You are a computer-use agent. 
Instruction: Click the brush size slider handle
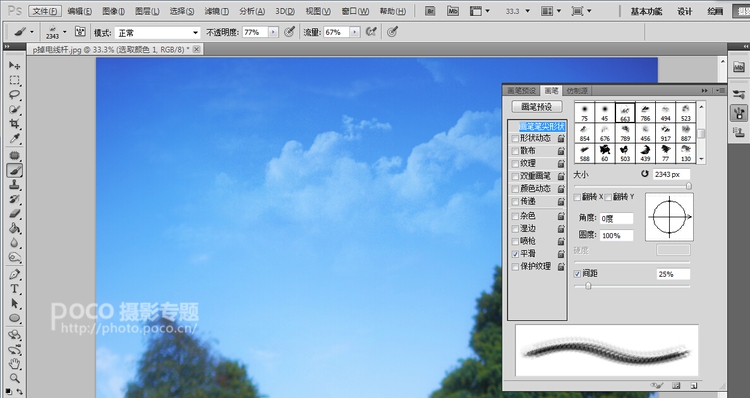point(689,186)
